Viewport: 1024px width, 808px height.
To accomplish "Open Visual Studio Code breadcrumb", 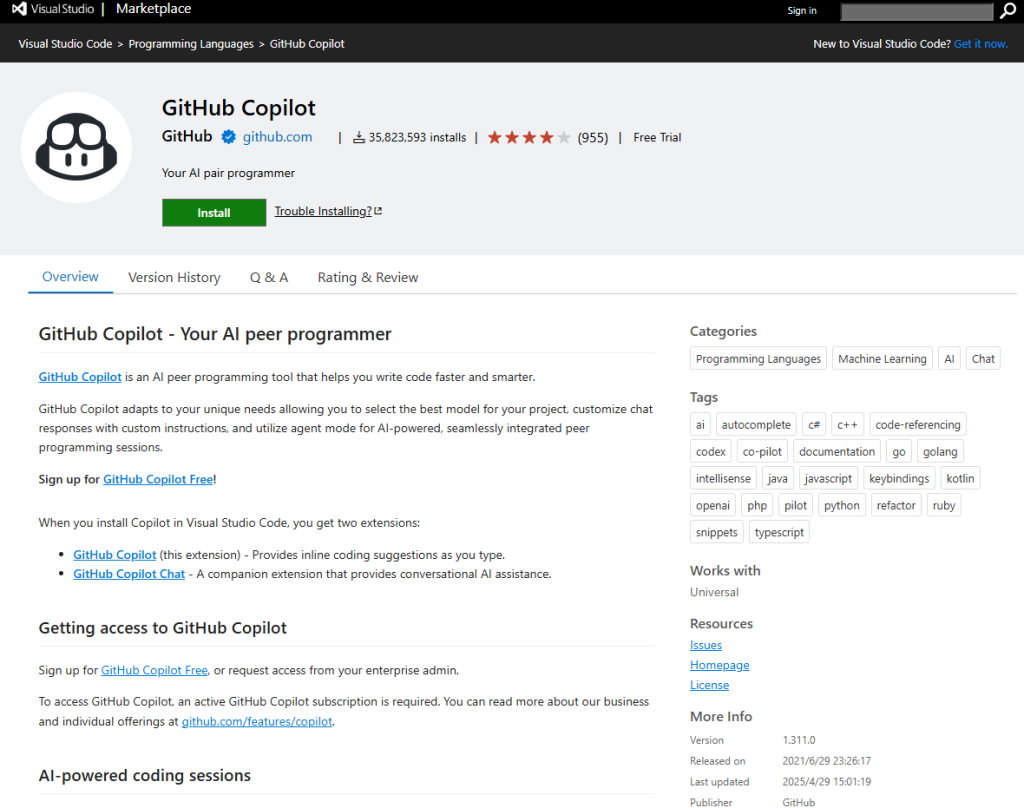I will click(65, 44).
